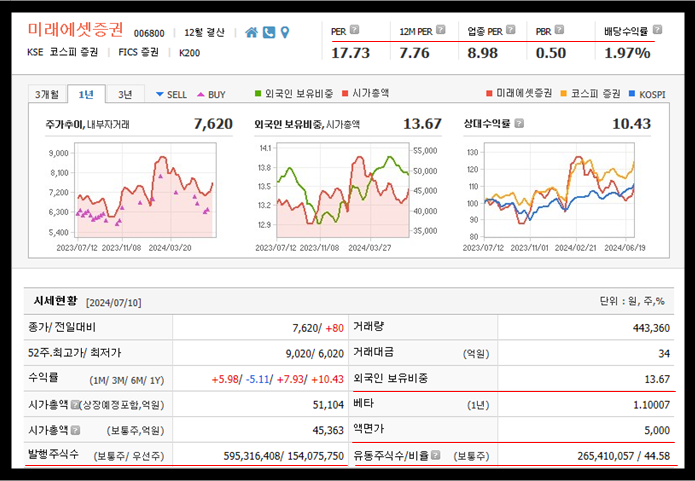
Task: Open help icon next to 12M PER
Action: (440, 30)
